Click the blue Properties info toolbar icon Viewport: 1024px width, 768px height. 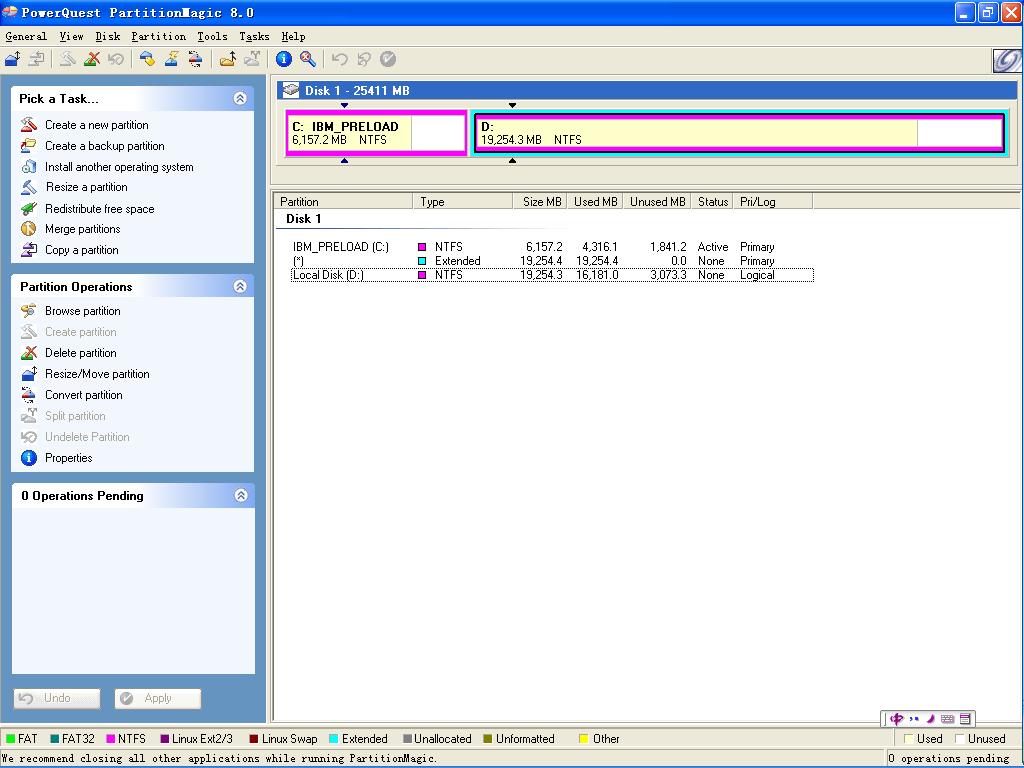click(x=284, y=59)
